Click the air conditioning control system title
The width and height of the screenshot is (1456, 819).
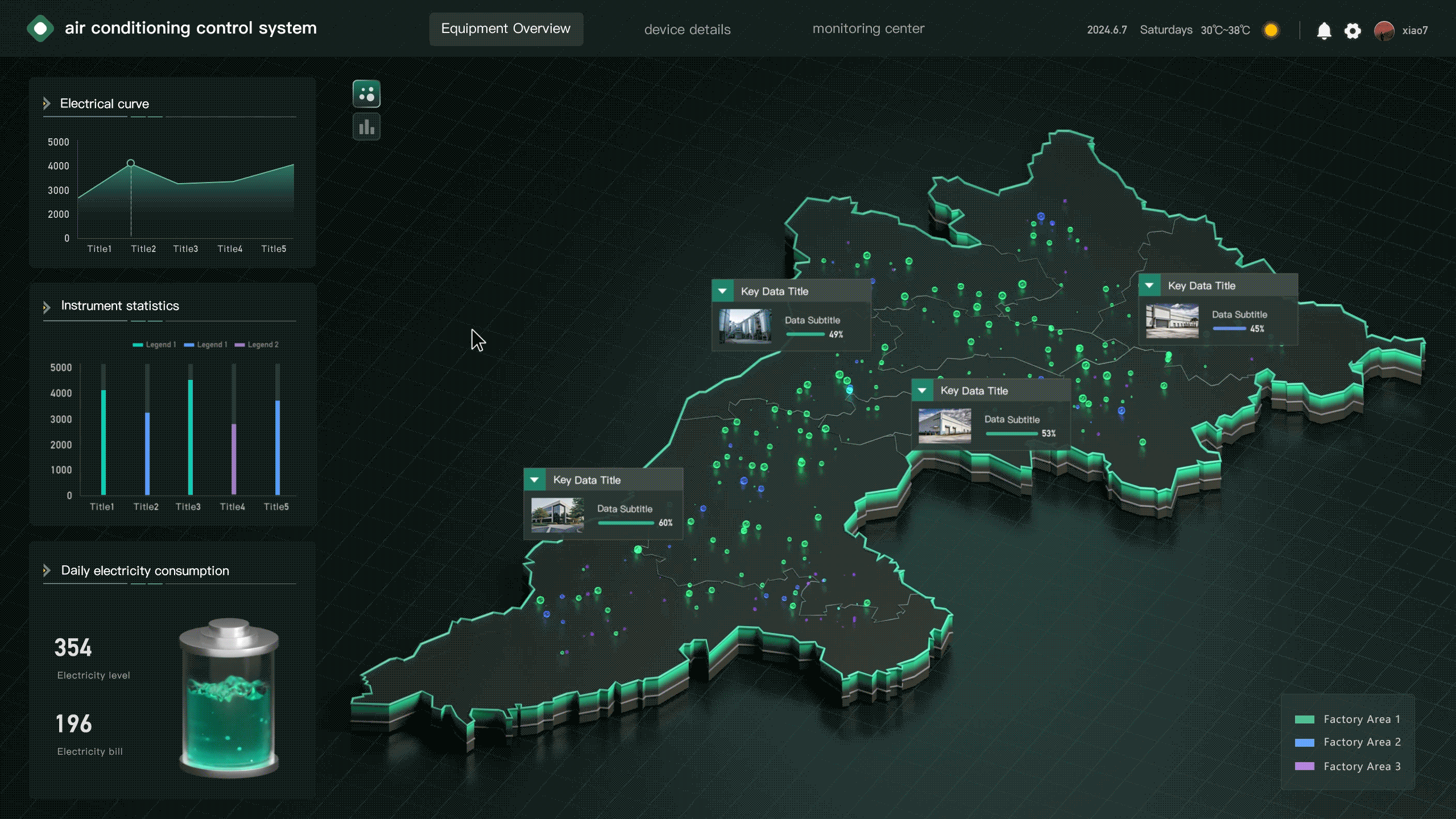pos(191,28)
